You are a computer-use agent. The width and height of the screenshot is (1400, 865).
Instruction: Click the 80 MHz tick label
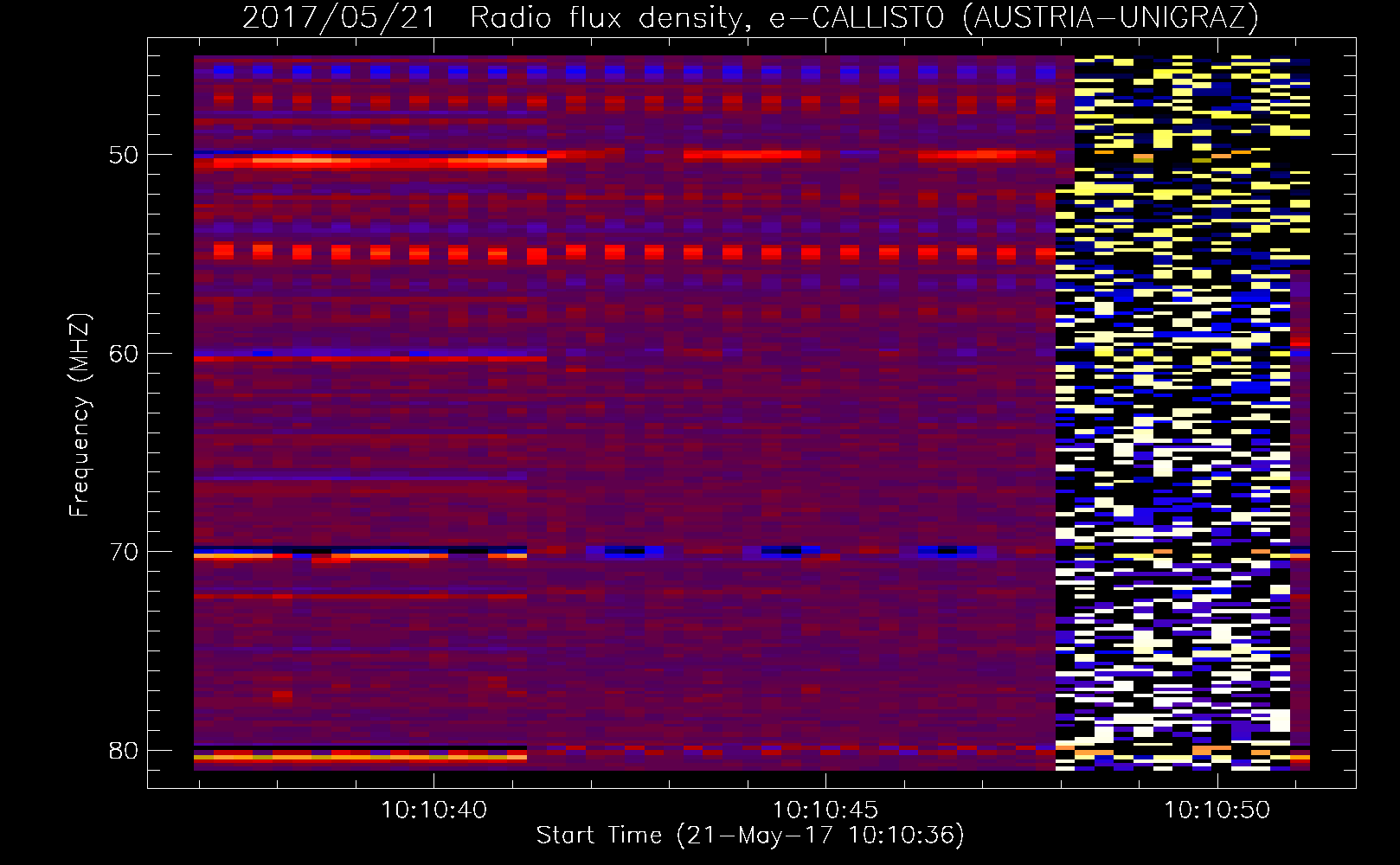pos(124,750)
